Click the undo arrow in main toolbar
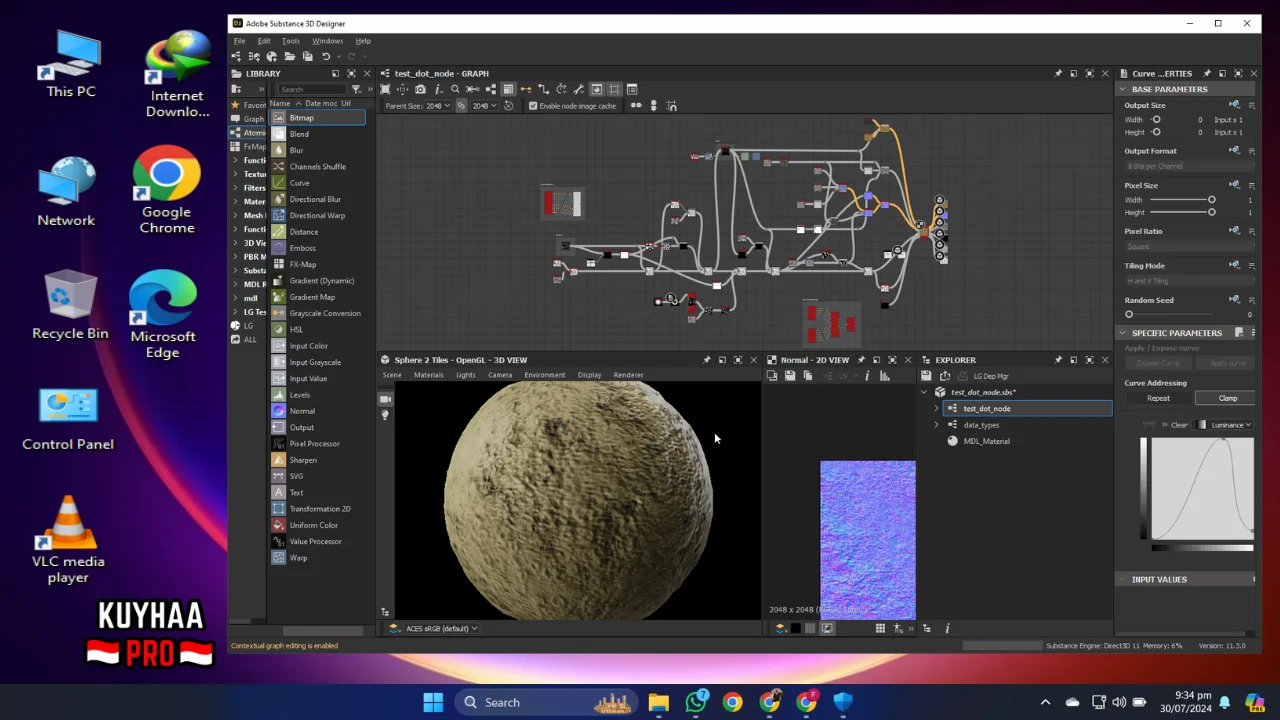 pos(326,56)
